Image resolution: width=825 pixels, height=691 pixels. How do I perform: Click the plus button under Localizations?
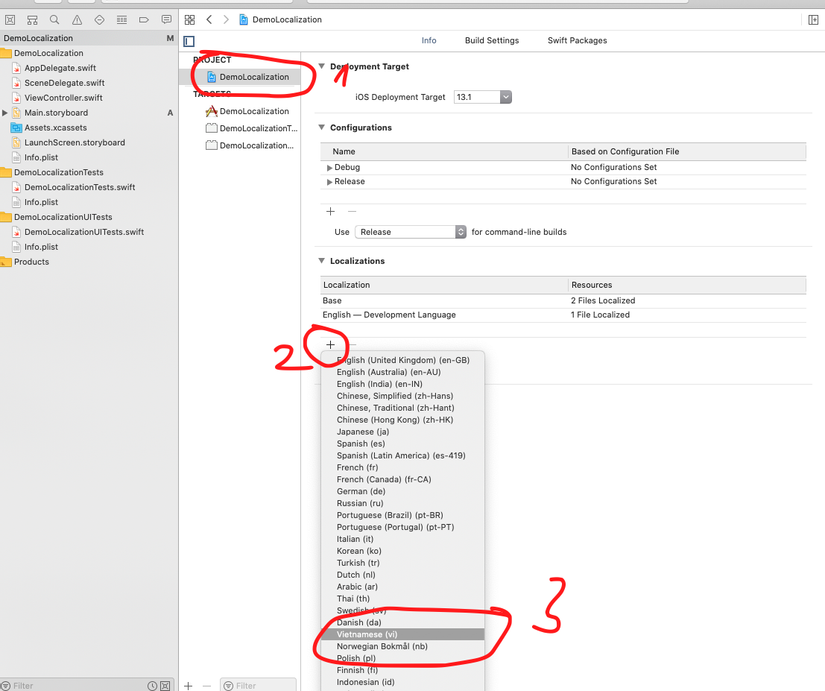pos(330,345)
